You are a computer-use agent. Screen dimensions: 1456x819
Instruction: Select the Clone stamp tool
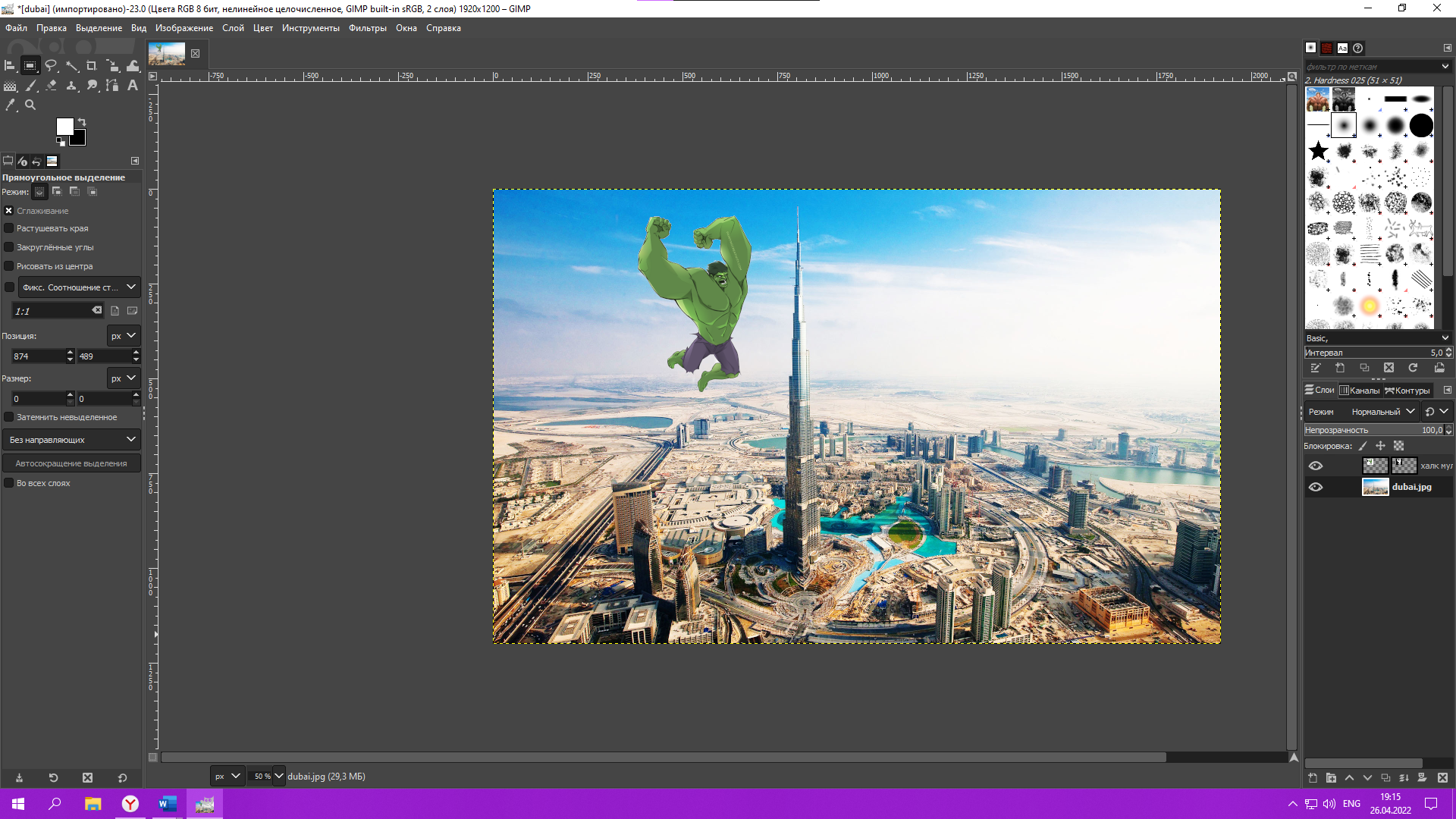(x=71, y=86)
